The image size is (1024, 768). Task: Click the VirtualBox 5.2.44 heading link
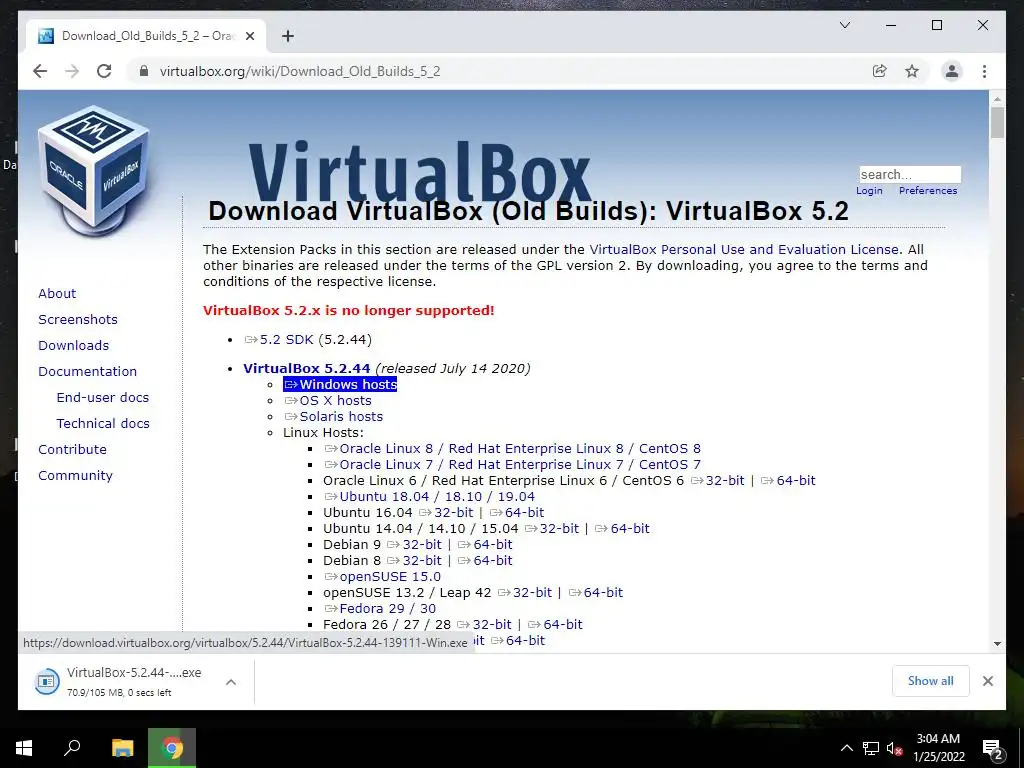click(306, 368)
